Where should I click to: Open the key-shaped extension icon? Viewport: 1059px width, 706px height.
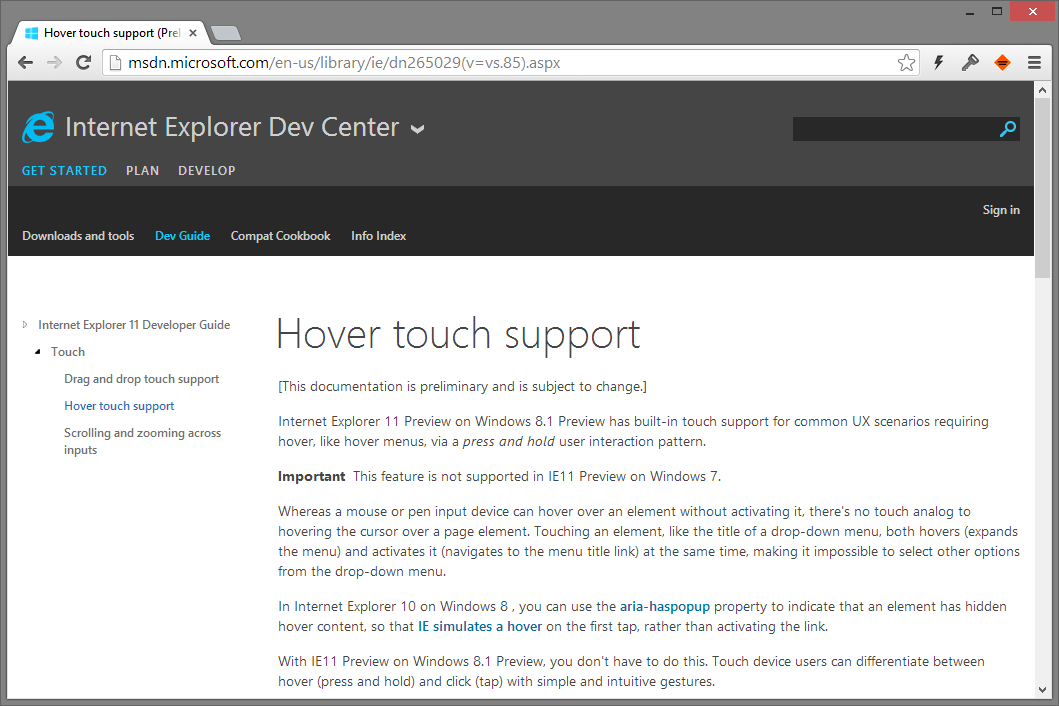coord(970,62)
